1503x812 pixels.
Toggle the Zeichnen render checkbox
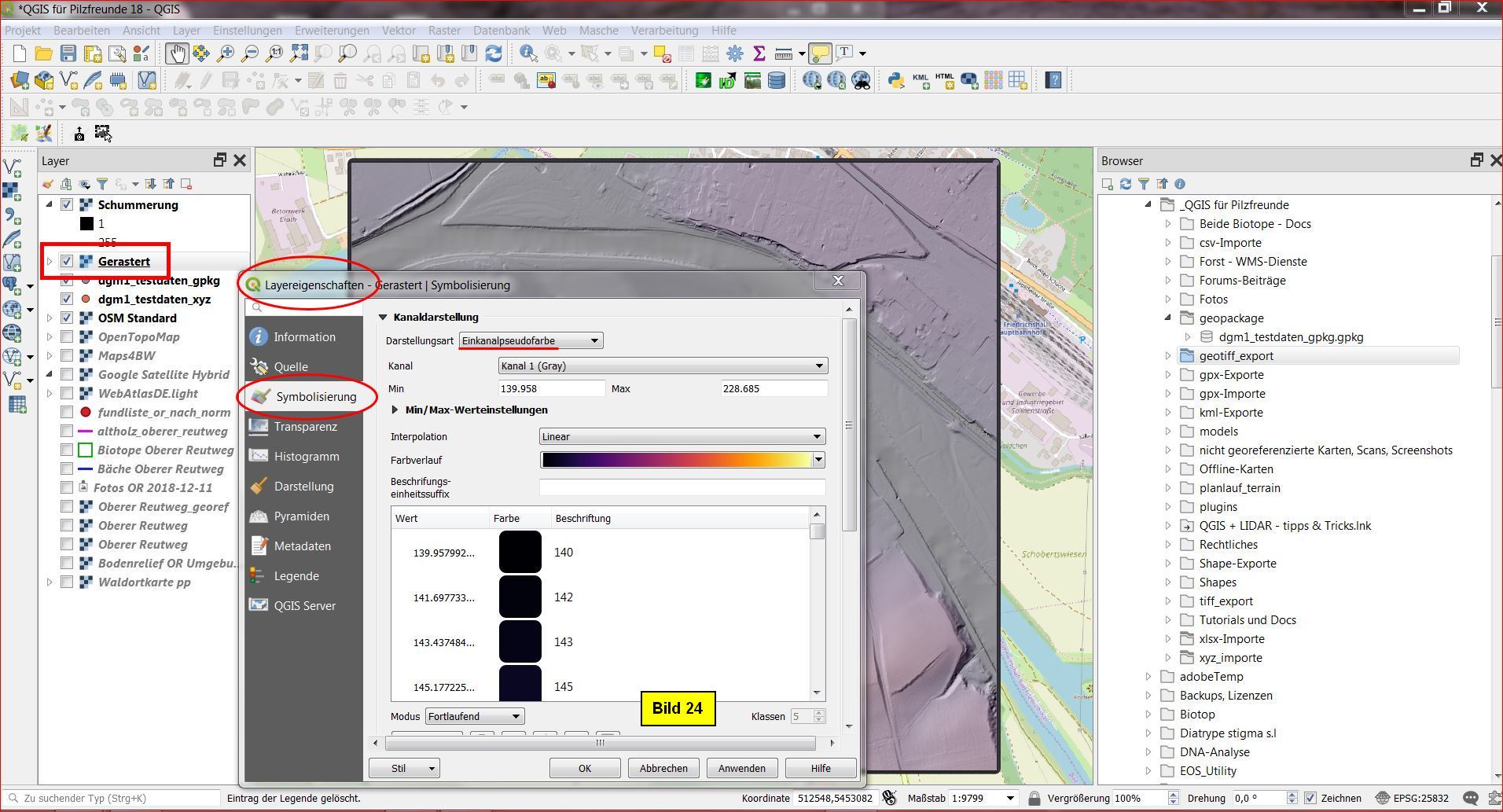1310,798
